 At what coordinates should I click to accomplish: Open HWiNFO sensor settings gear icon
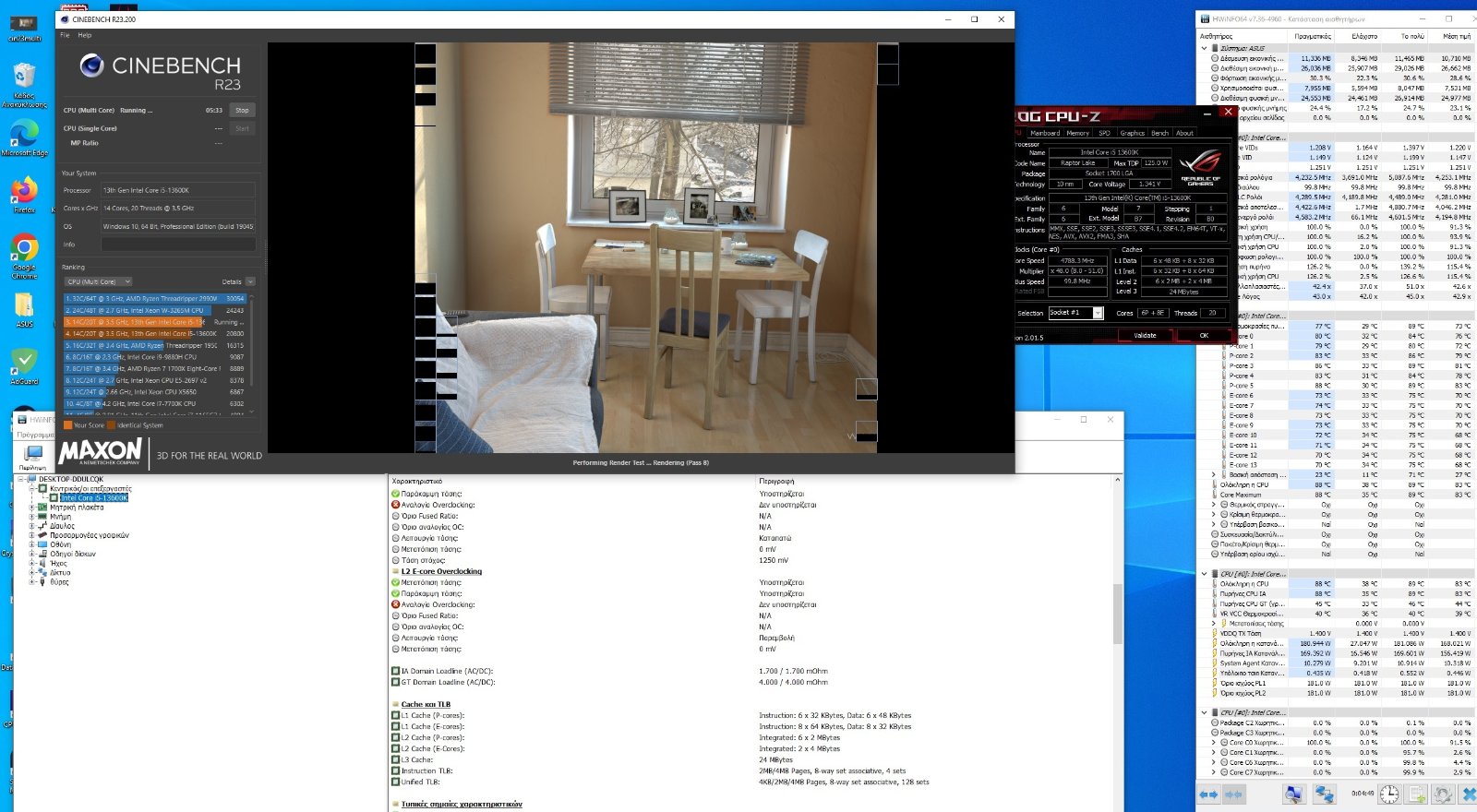coord(1443,794)
